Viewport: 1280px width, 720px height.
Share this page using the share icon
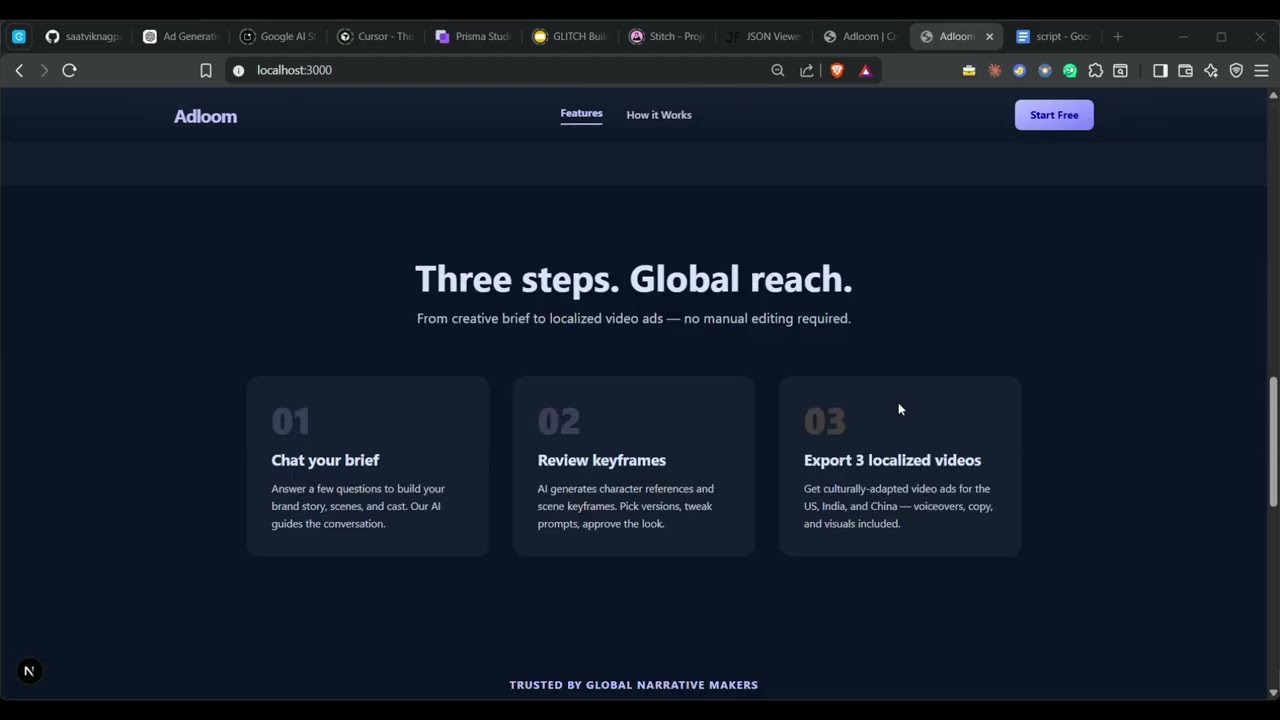pos(807,70)
